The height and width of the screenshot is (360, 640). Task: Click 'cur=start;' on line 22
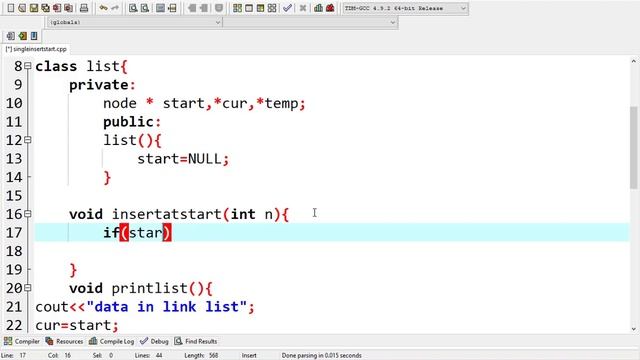point(77,325)
